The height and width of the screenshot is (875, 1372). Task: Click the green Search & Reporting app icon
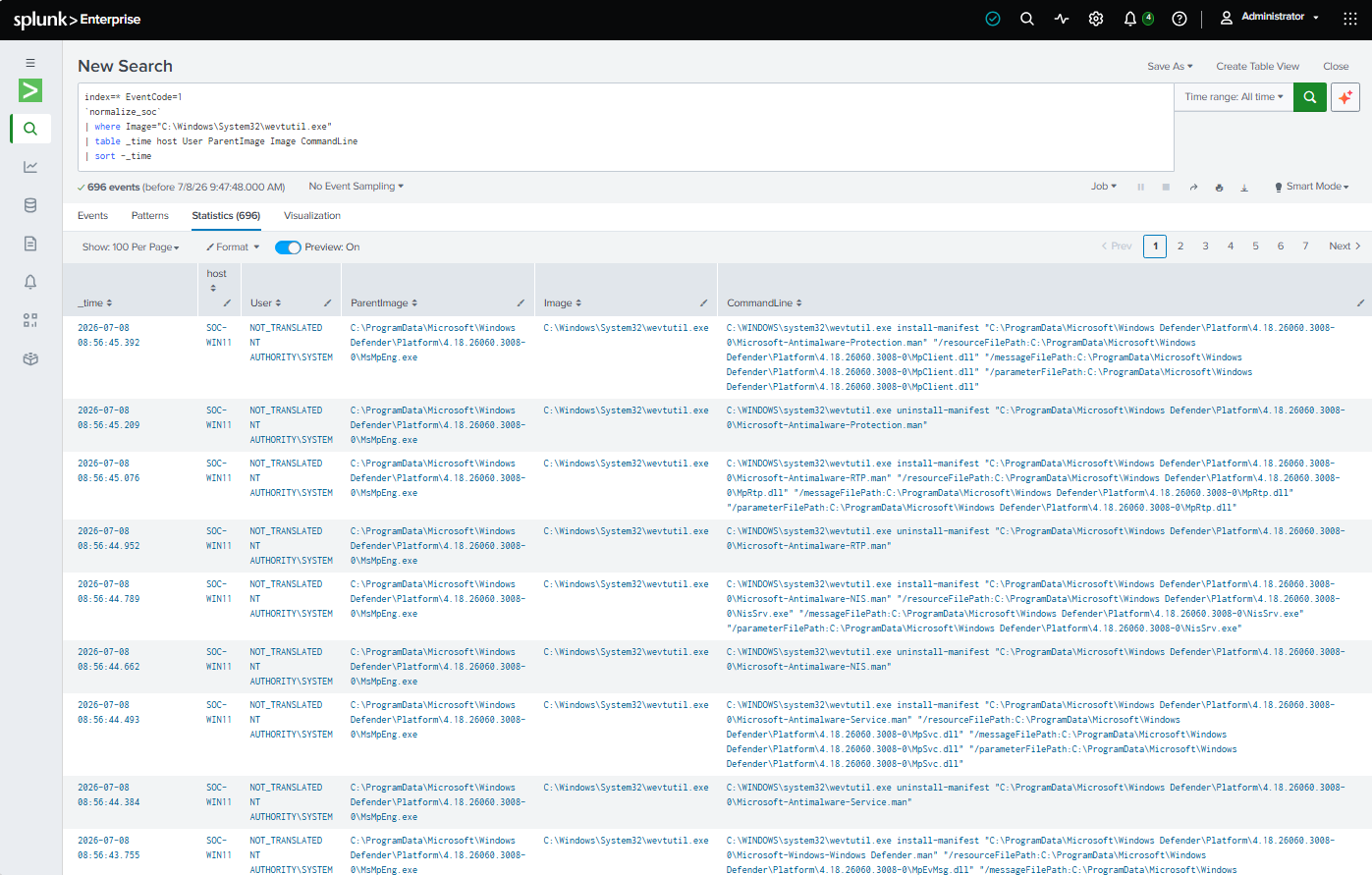30,90
